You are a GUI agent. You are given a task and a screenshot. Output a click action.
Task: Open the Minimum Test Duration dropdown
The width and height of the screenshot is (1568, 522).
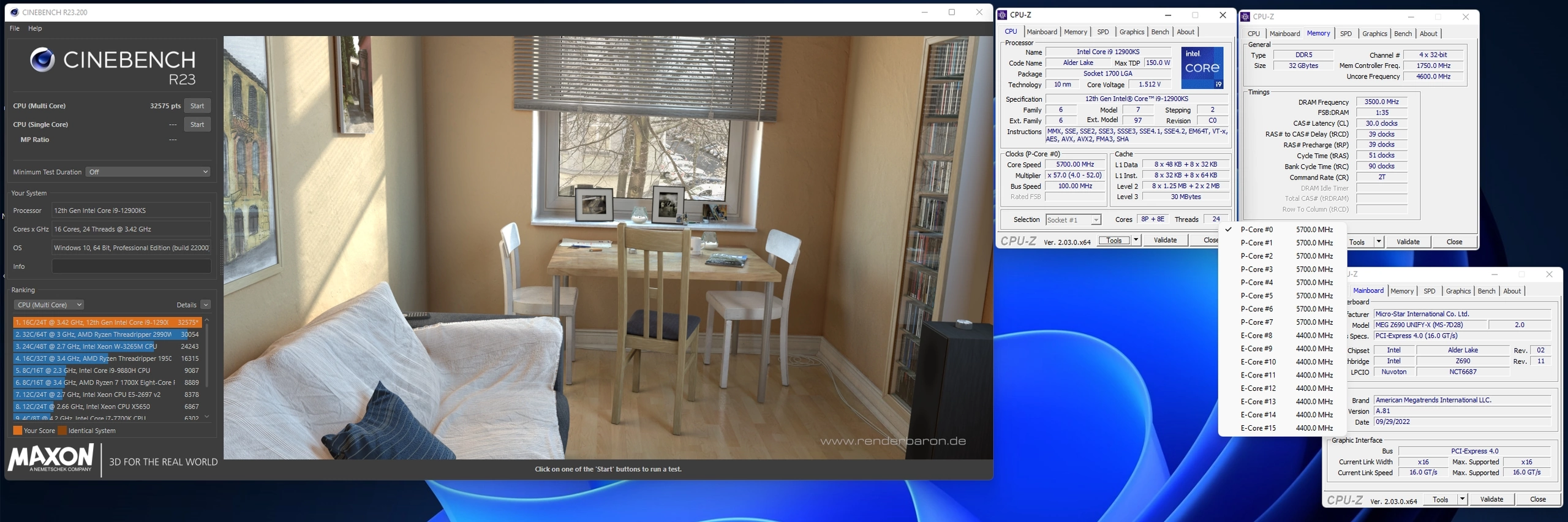148,172
